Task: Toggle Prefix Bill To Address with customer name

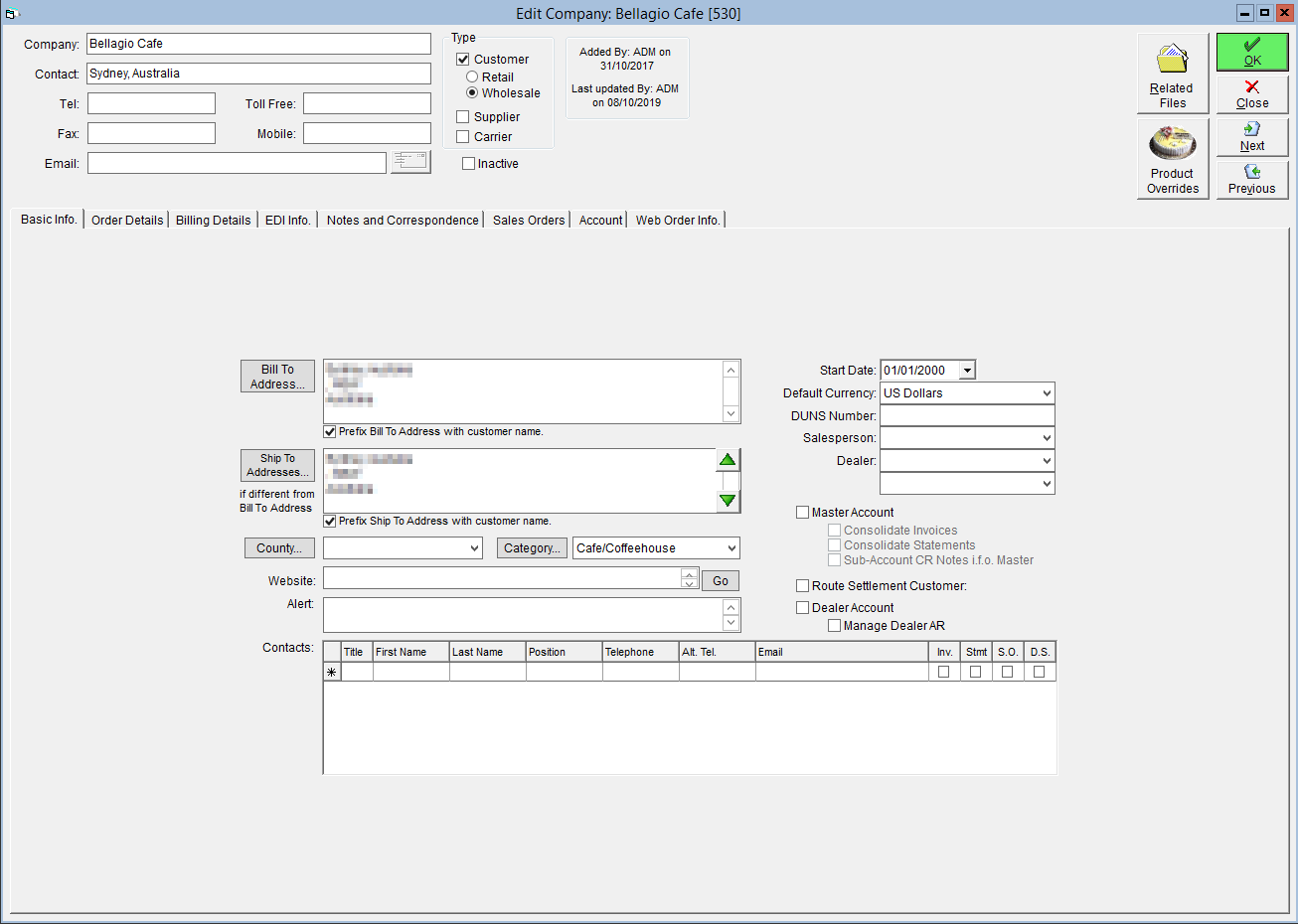Action: pos(330,432)
